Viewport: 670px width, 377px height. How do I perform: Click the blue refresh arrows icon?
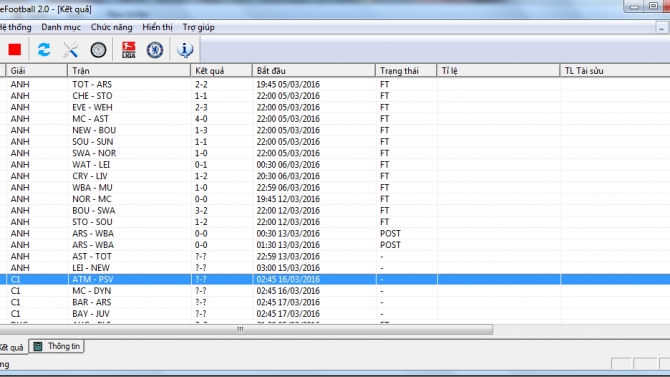coord(44,50)
